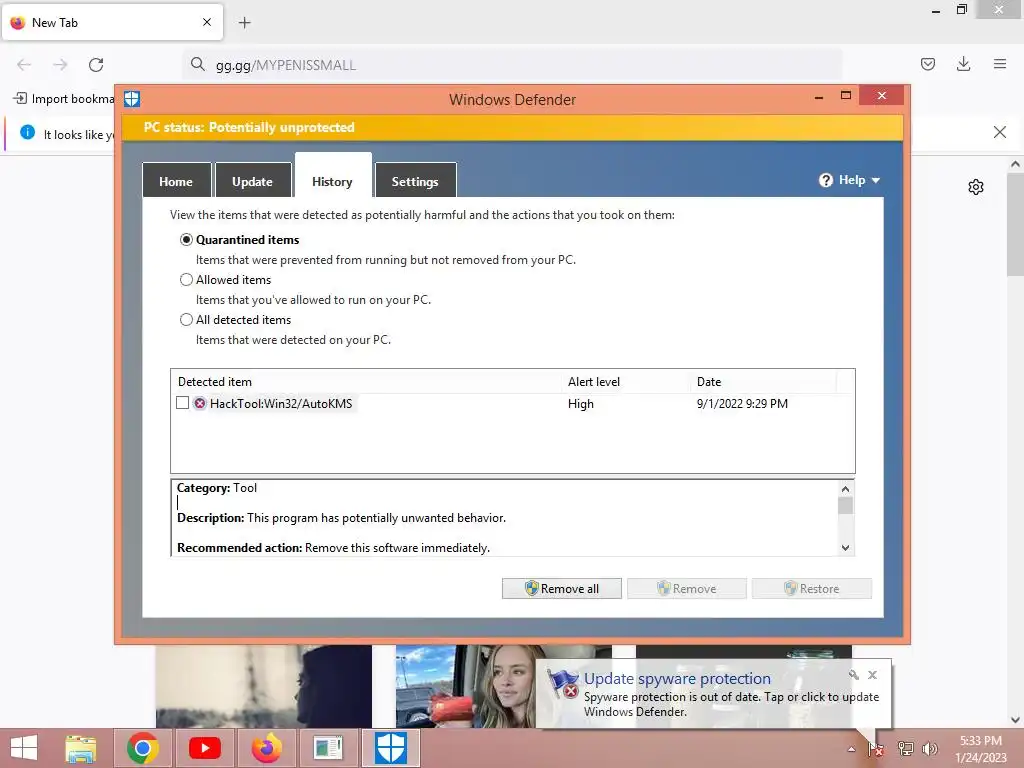Screen dimensions: 1024x768
Task: Click details pane scrollbar thumb
Action: click(x=845, y=505)
